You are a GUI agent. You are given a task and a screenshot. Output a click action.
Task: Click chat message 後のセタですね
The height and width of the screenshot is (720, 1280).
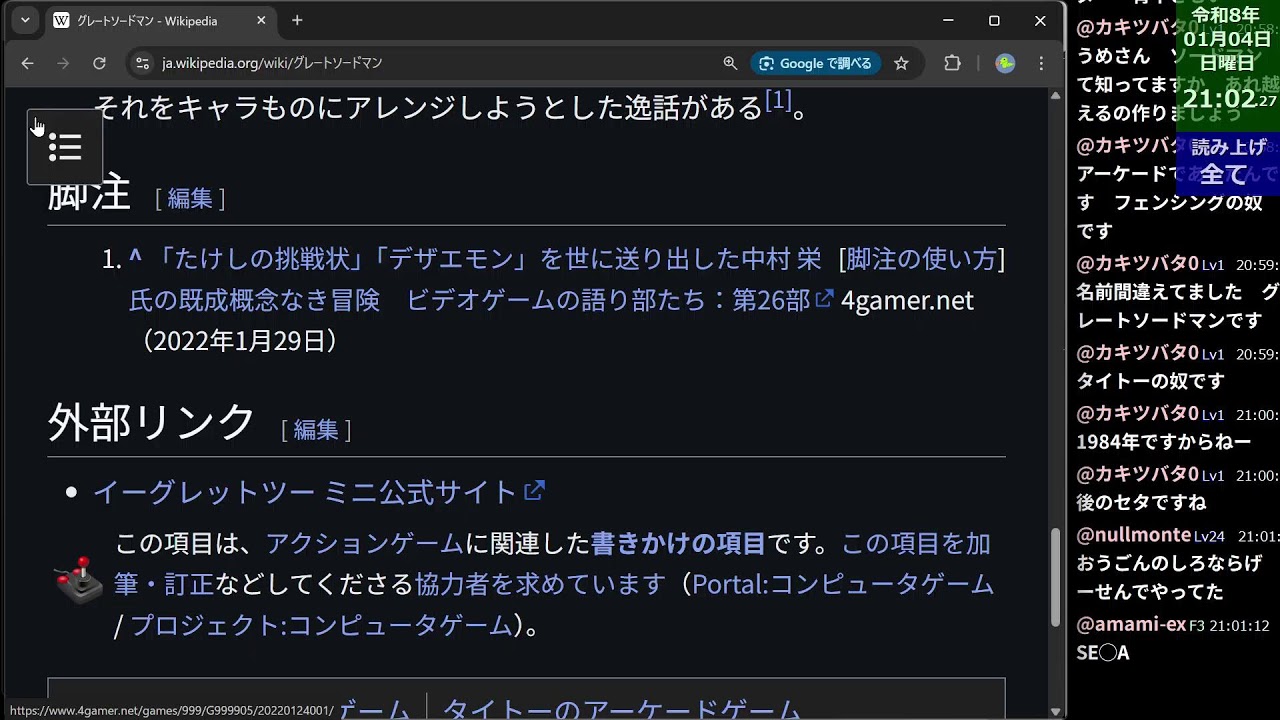coord(1141,502)
